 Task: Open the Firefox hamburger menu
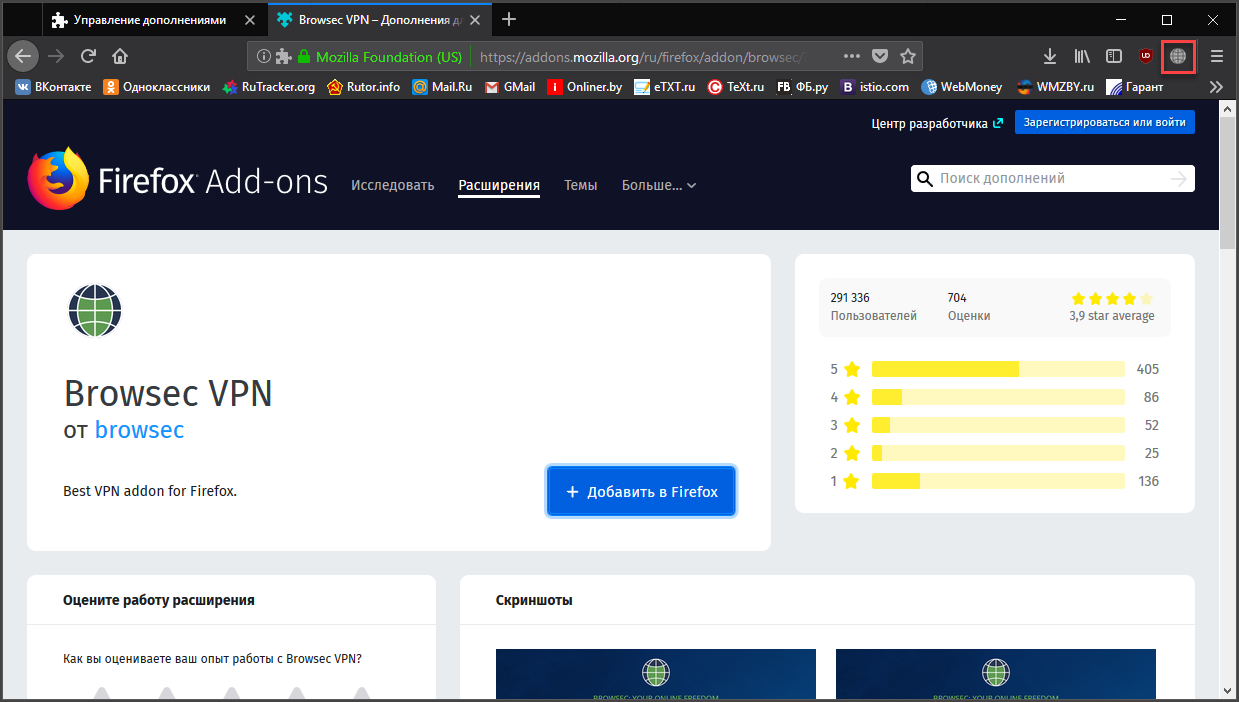(1216, 56)
